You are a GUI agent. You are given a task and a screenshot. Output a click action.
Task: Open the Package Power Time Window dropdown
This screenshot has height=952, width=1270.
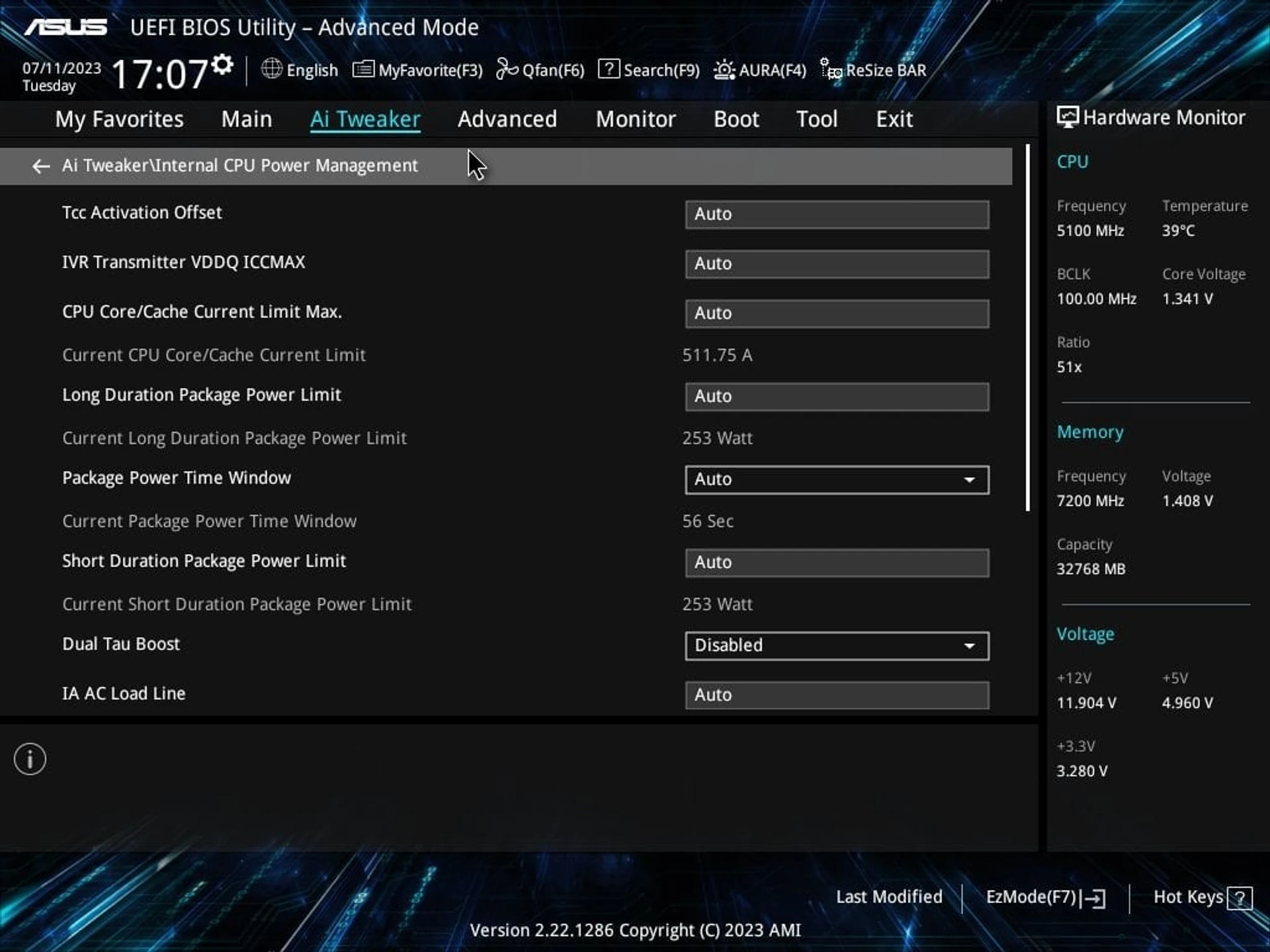pos(837,479)
